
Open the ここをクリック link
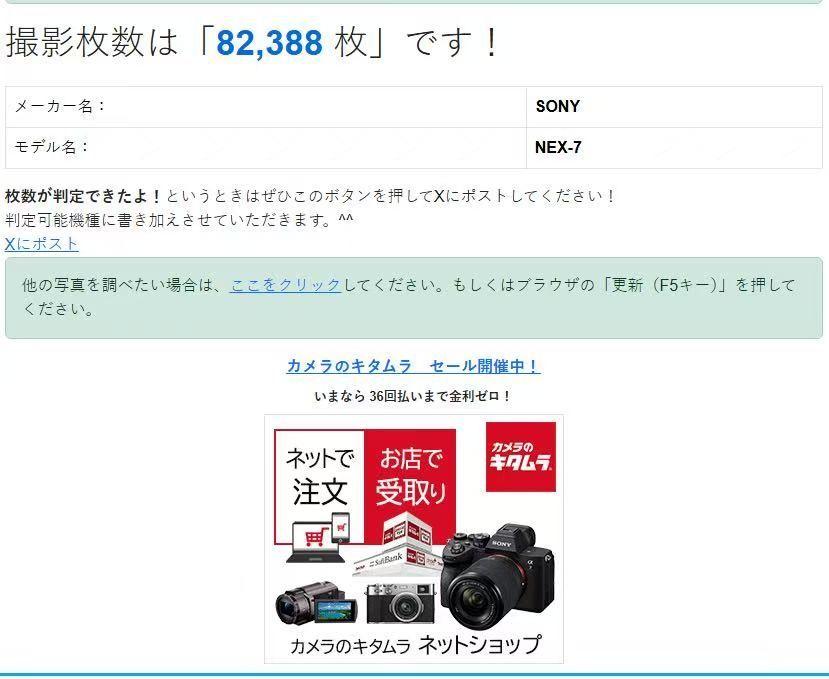point(286,285)
